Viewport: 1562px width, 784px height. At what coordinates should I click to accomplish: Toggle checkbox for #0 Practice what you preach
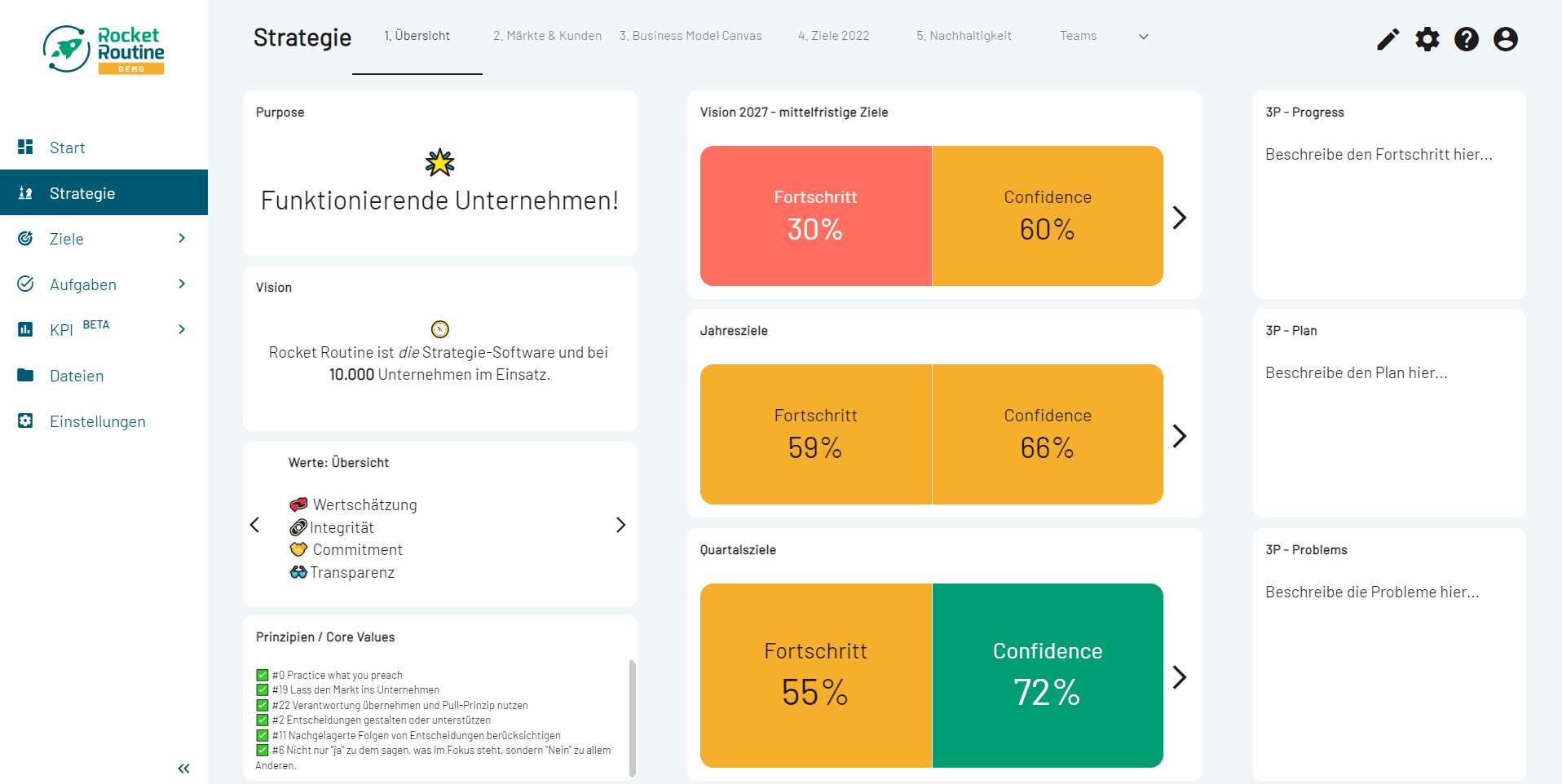coord(263,675)
